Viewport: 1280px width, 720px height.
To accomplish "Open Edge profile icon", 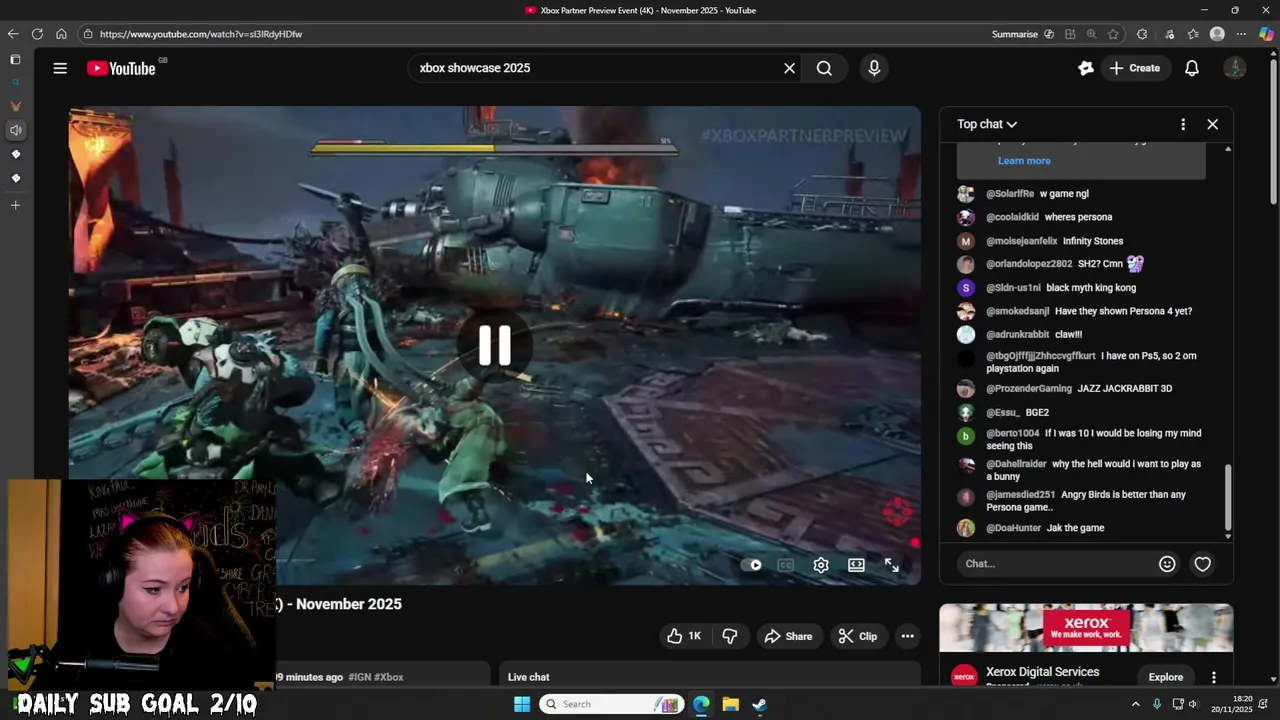I will pos(1217,34).
